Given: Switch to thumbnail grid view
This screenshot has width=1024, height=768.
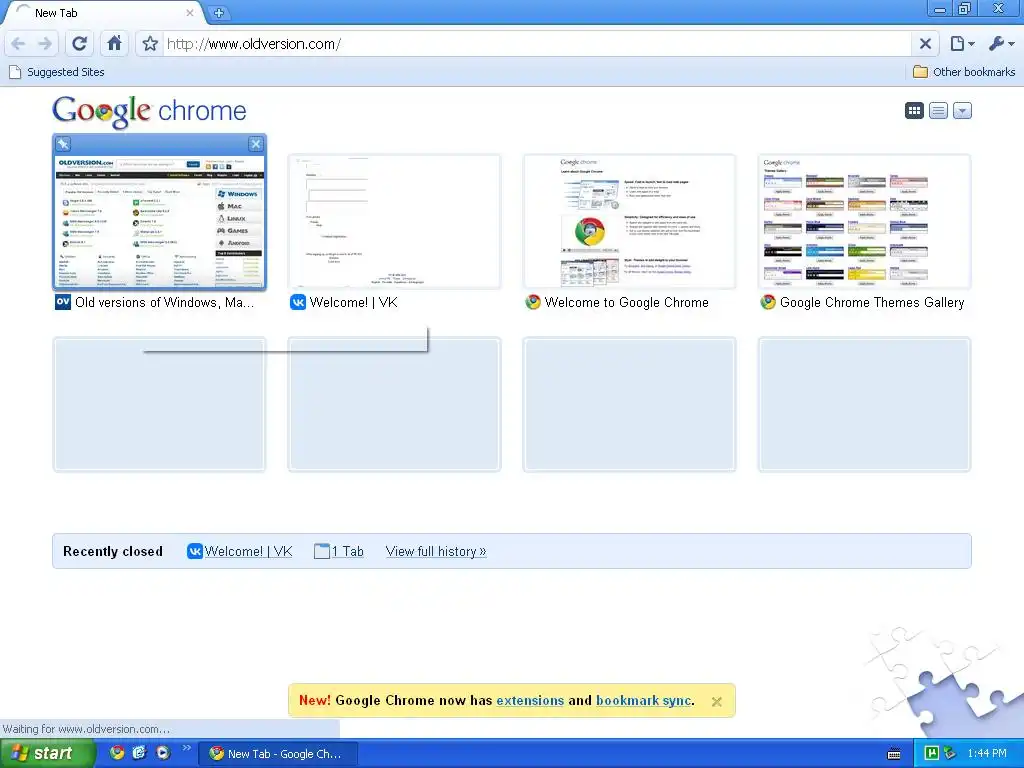Looking at the screenshot, I should [914, 111].
